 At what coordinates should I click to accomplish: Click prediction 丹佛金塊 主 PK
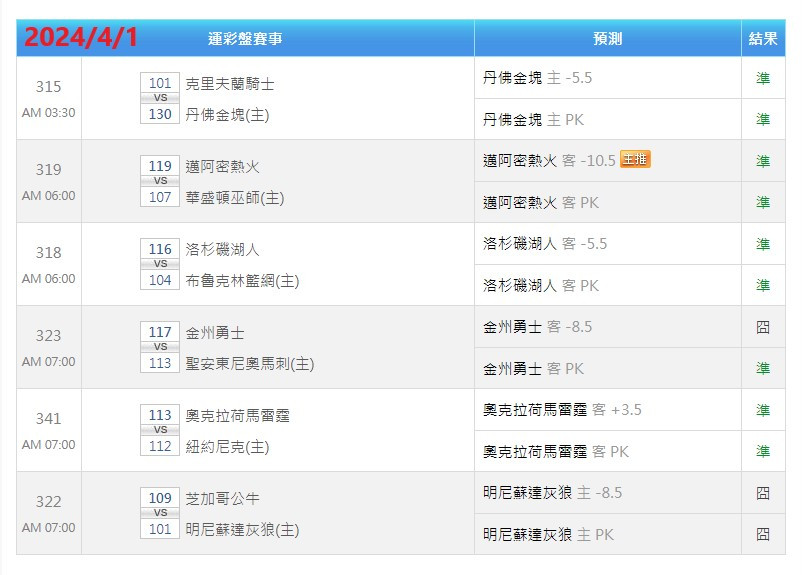(x=533, y=120)
